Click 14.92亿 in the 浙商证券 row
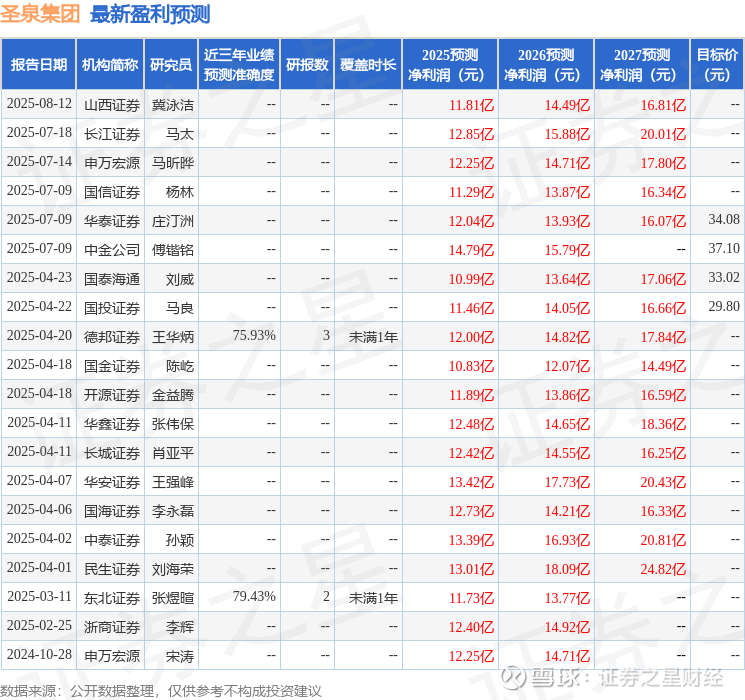 (x=567, y=627)
